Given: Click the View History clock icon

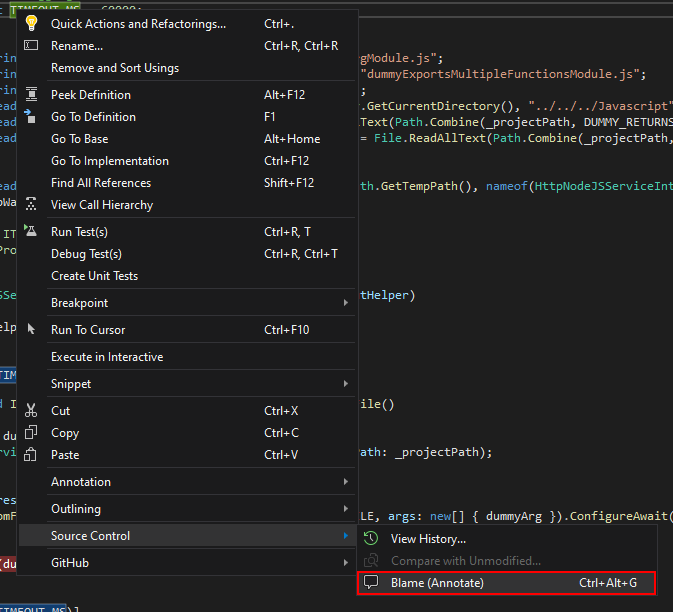Looking at the screenshot, I should (x=371, y=538).
